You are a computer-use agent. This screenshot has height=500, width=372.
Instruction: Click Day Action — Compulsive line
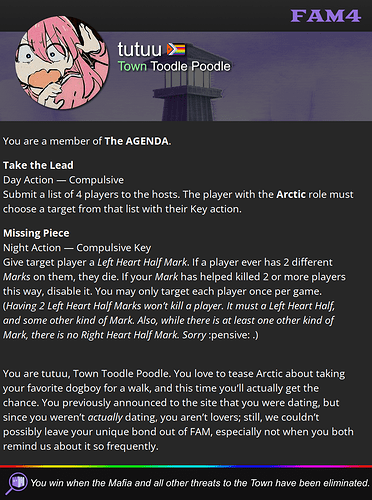(x=63, y=180)
